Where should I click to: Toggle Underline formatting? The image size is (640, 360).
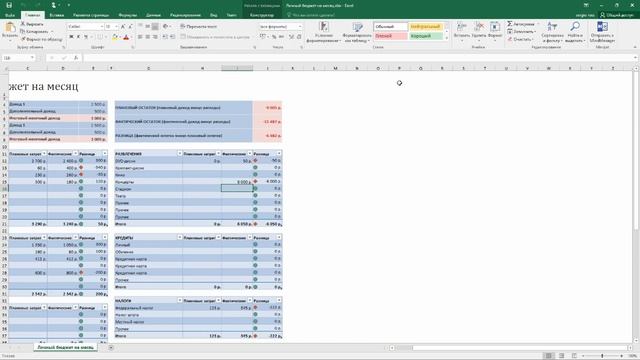(86, 37)
